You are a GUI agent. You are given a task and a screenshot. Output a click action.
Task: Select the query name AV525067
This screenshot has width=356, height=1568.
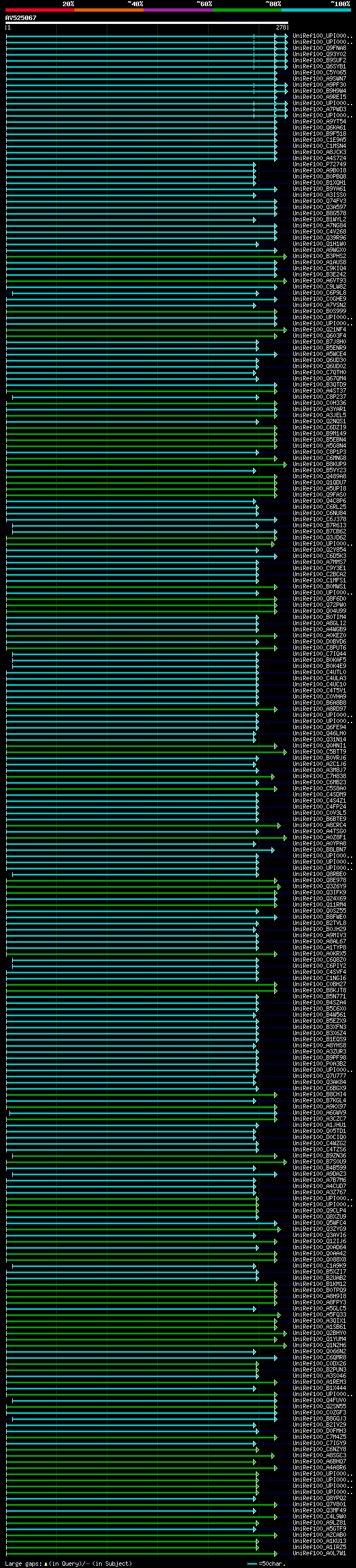pos(21,18)
